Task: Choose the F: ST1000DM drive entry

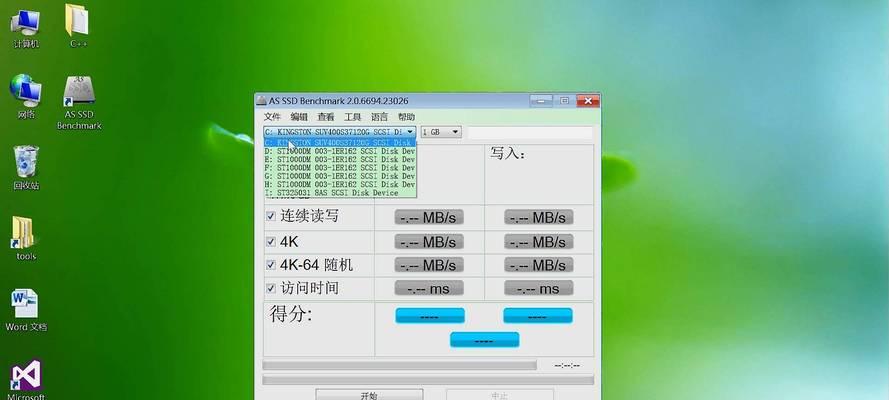Action: [x=340, y=168]
